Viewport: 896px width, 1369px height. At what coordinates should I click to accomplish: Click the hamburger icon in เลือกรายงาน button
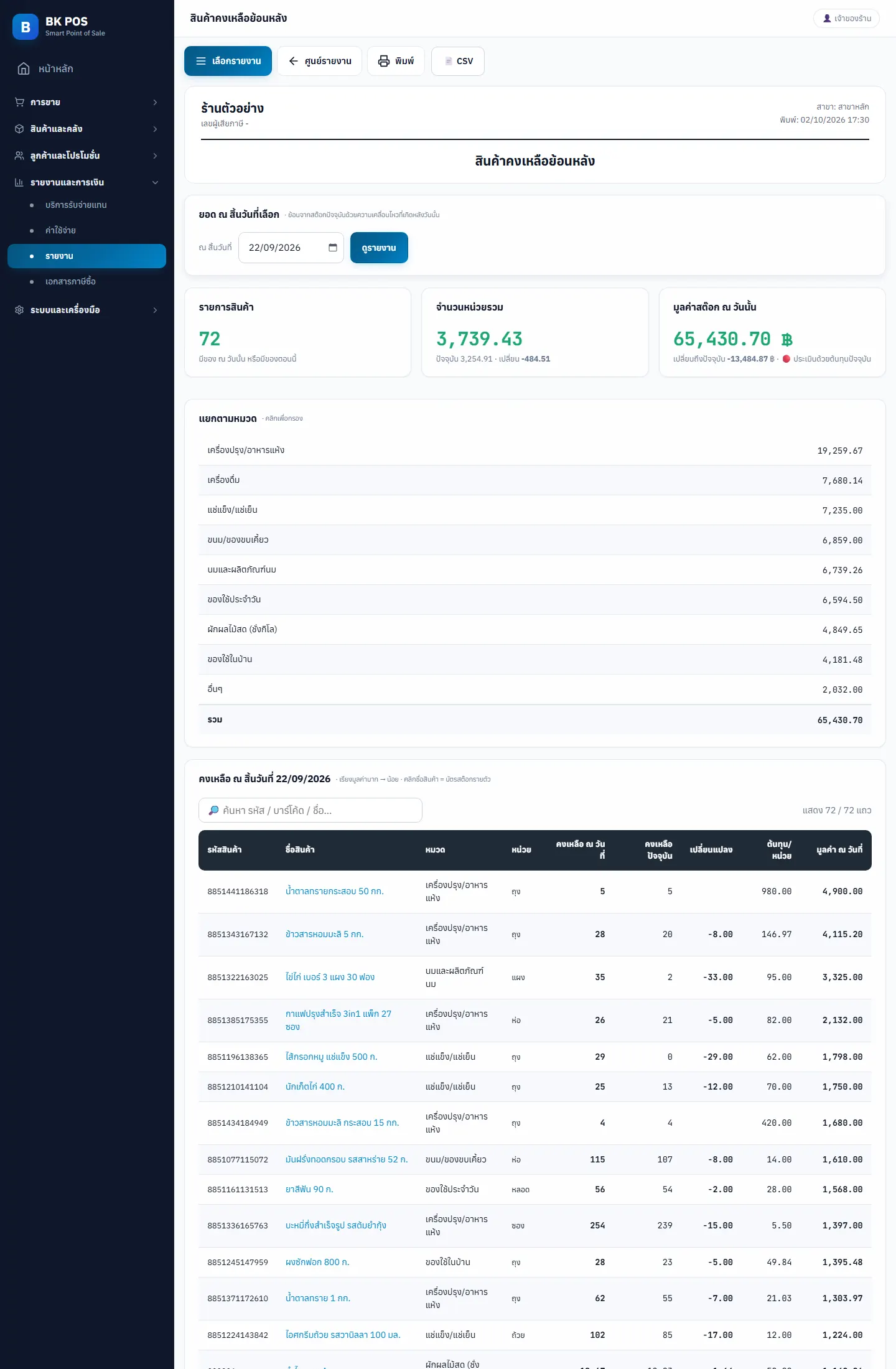[x=201, y=61]
